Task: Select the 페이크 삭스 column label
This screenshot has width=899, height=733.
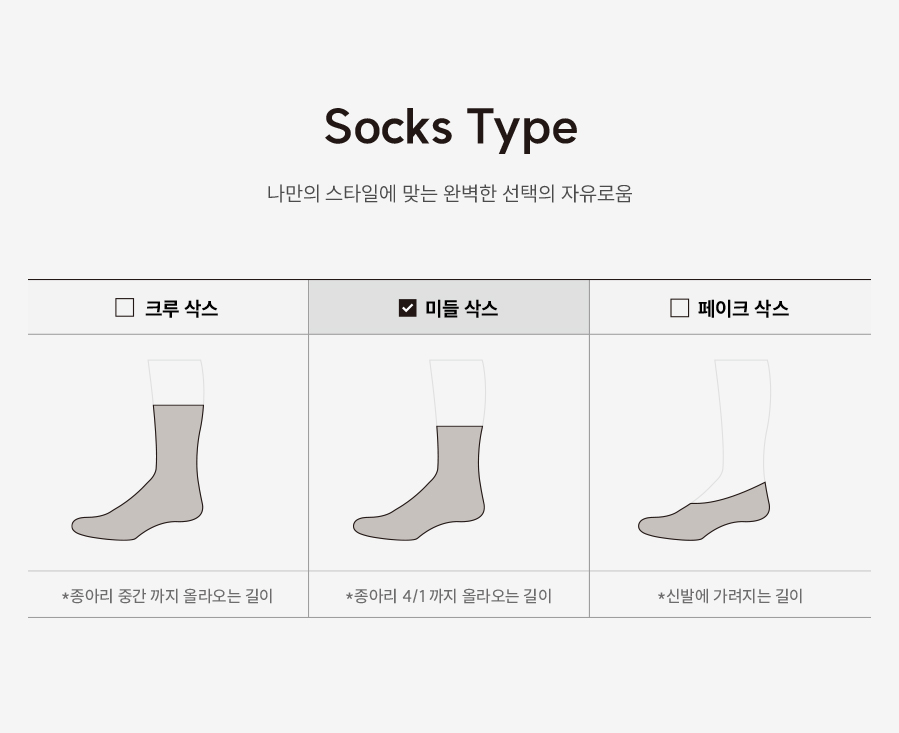Action: pyautogui.click(x=743, y=308)
